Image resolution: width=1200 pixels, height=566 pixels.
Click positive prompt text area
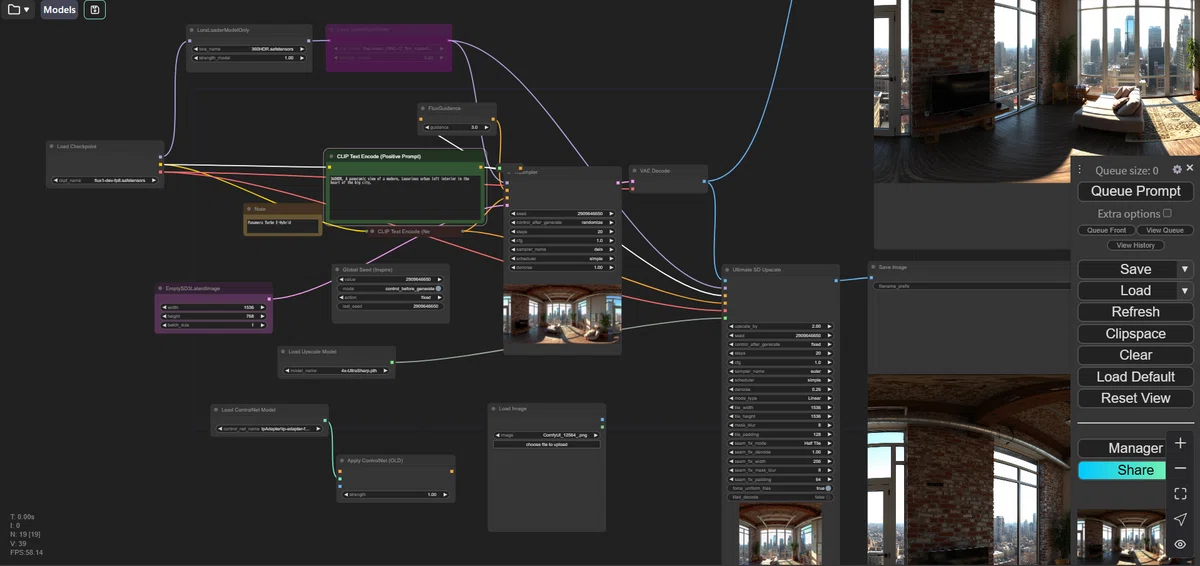click(404, 198)
